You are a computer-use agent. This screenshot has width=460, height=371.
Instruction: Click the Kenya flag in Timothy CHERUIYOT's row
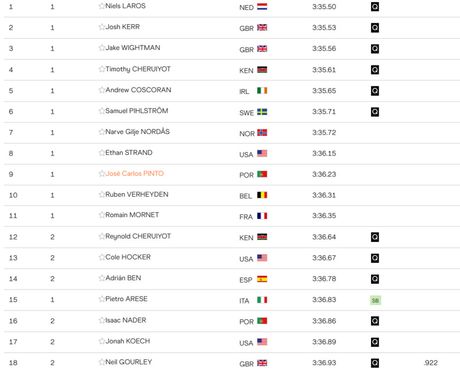tap(262, 70)
